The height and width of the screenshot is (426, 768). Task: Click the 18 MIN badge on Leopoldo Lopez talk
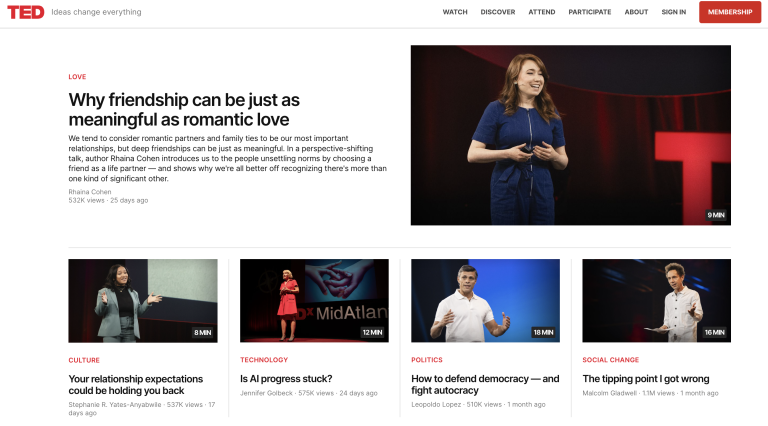tap(543, 332)
